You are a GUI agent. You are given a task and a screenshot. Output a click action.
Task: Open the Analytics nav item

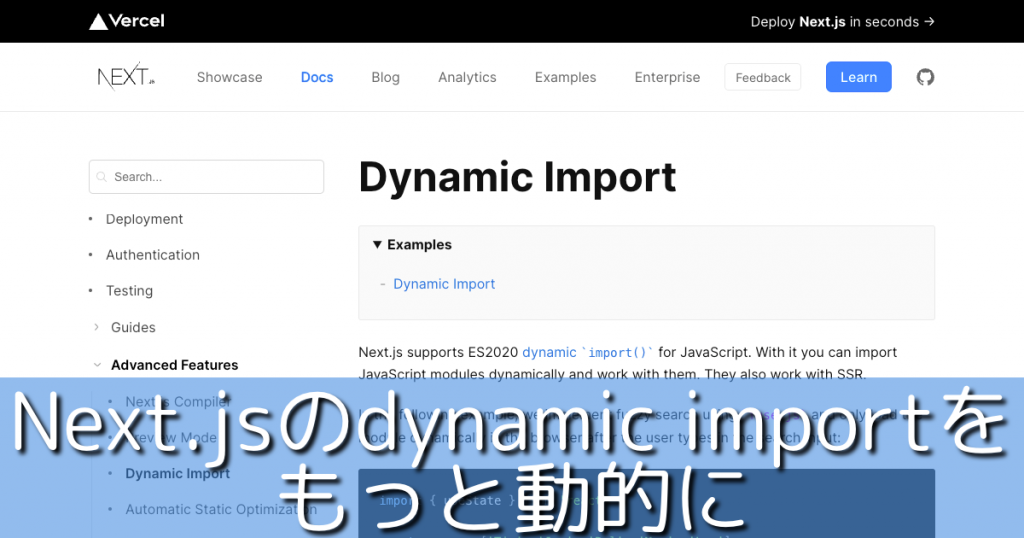[x=467, y=77]
